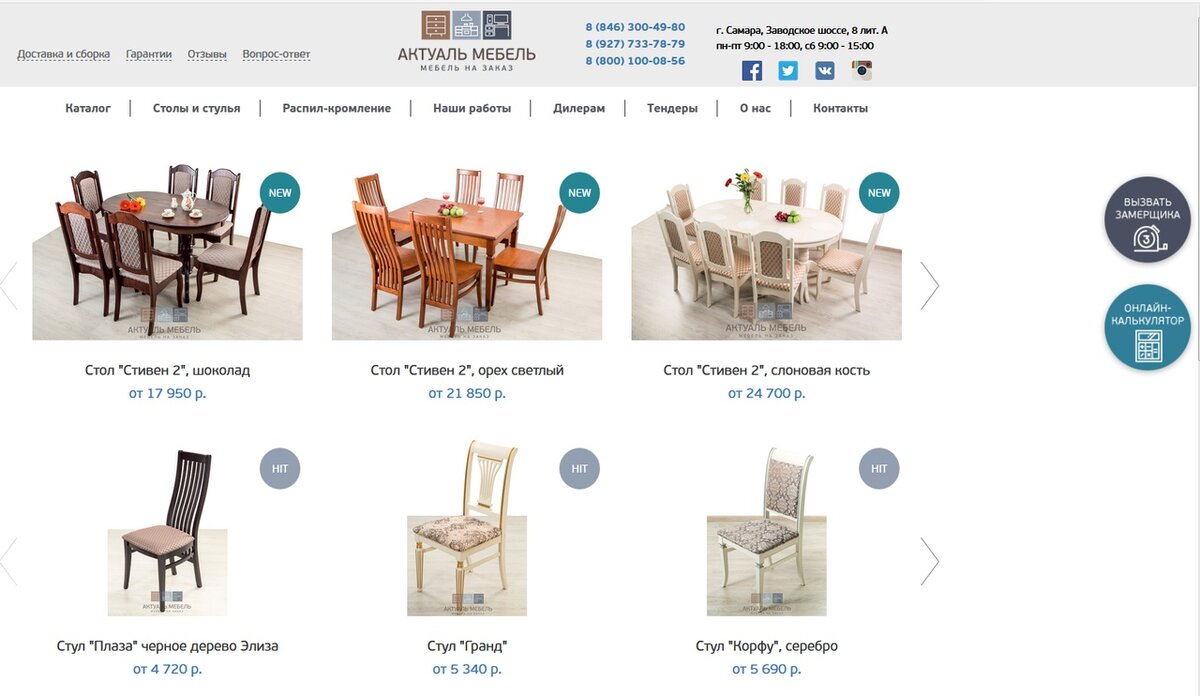Open the Стул "Гранд" chair thumbnail

[x=467, y=530]
